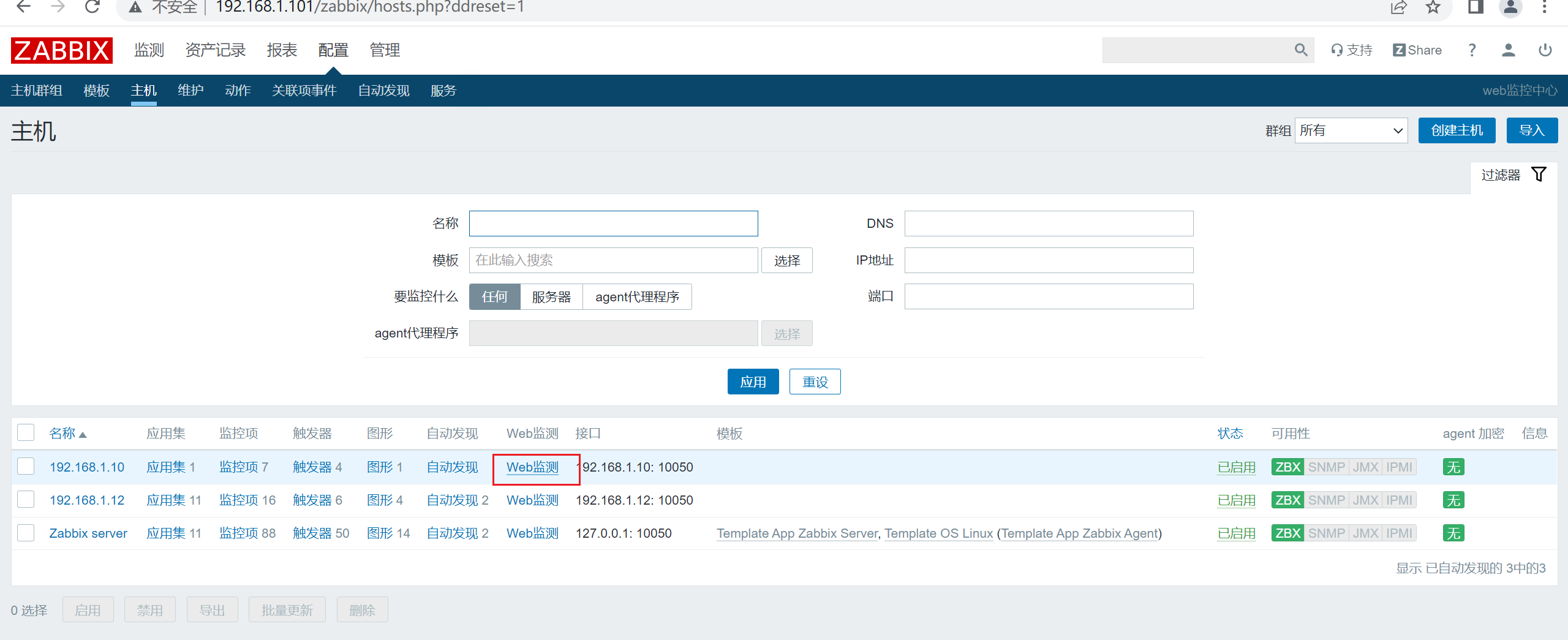Click ZBX availability badge for Zabbix server
Image resolution: width=1568 pixels, height=640 pixels.
[x=1287, y=533]
